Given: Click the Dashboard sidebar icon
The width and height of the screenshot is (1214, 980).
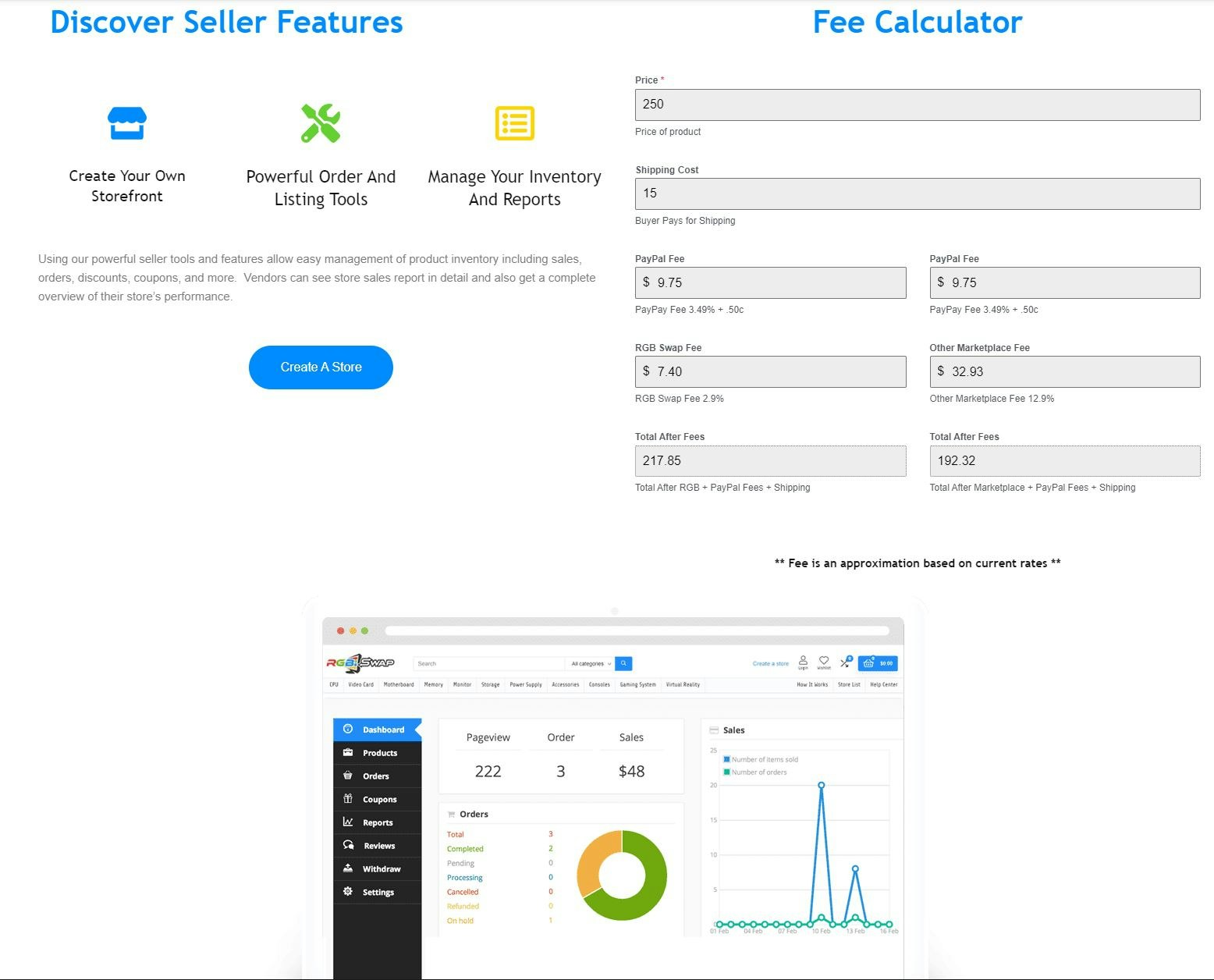Looking at the screenshot, I should pos(348,729).
